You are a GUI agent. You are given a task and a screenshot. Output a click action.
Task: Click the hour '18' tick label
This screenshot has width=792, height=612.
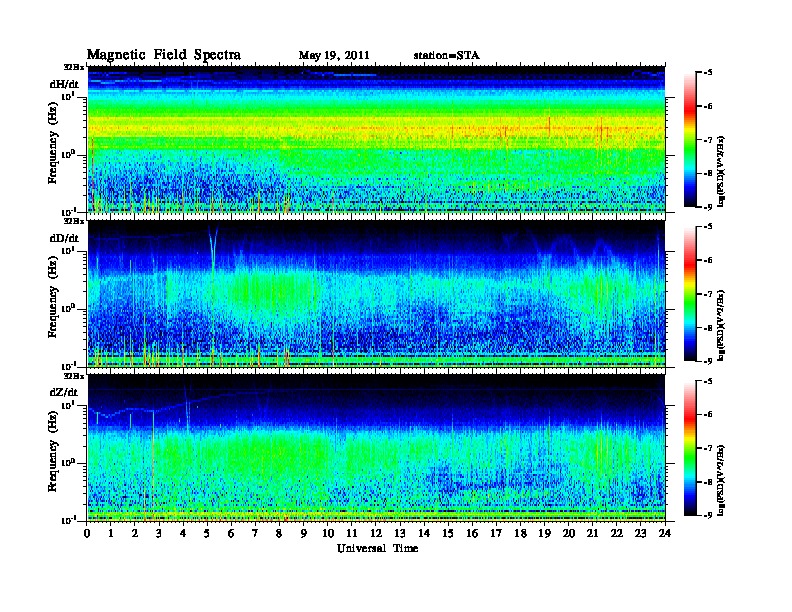click(x=520, y=533)
